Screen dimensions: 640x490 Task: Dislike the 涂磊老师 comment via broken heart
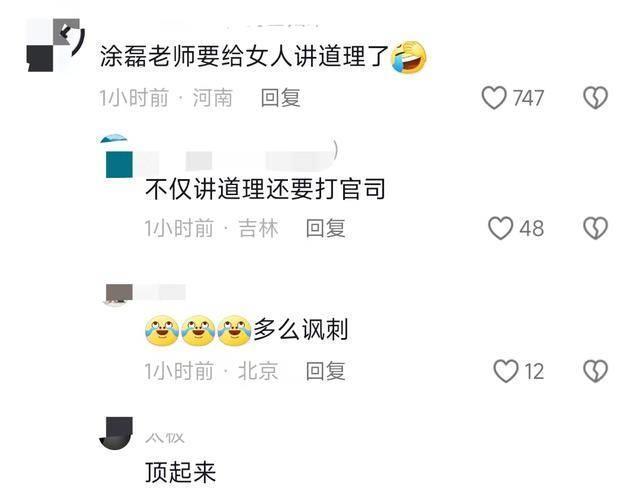(x=596, y=98)
